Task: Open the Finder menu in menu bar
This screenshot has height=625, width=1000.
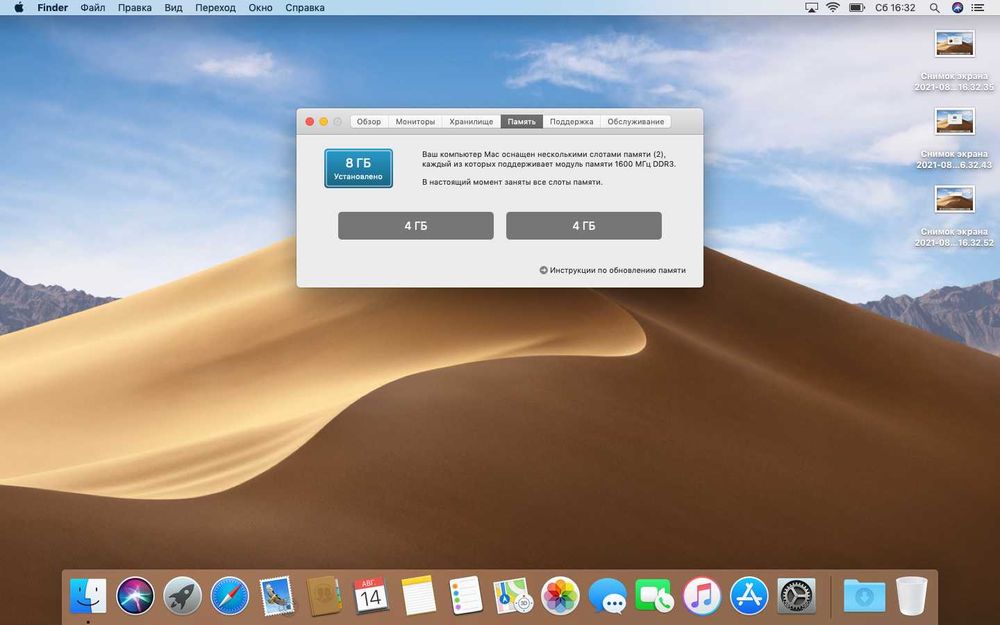Action: click(x=52, y=8)
